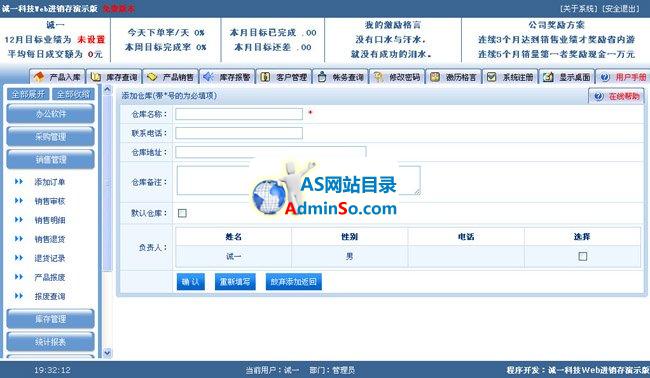Click the 客户管理 tab icon
This screenshot has height=378, width=650.
pos(265,77)
